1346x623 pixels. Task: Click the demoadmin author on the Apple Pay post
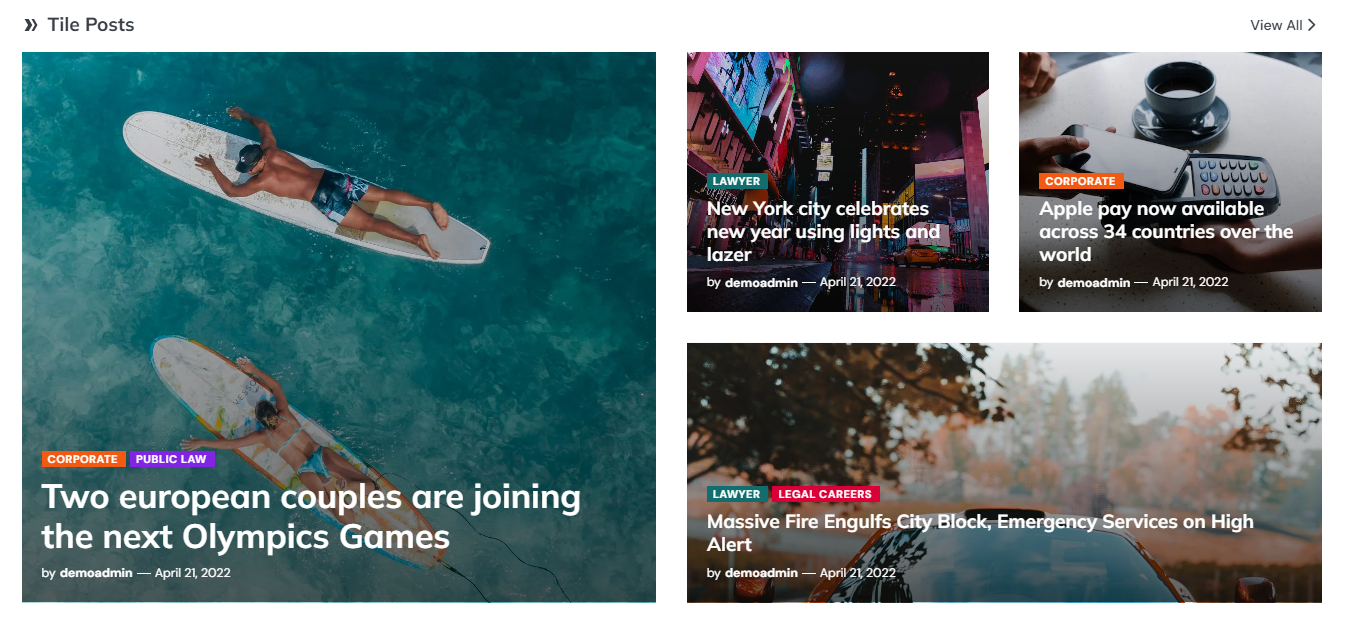(x=1094, y=282)
